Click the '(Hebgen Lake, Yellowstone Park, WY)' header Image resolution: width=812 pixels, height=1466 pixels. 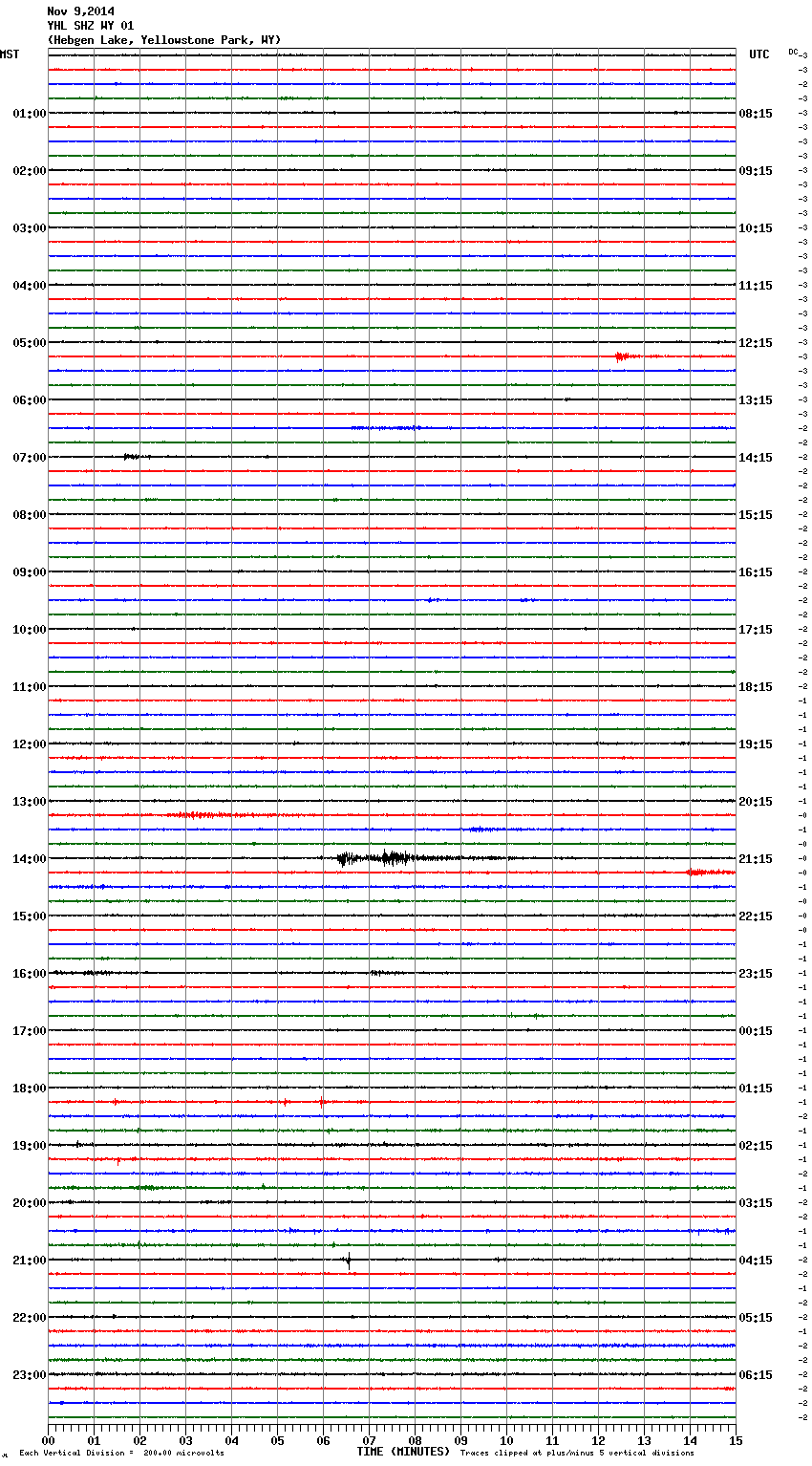(163, 40)
